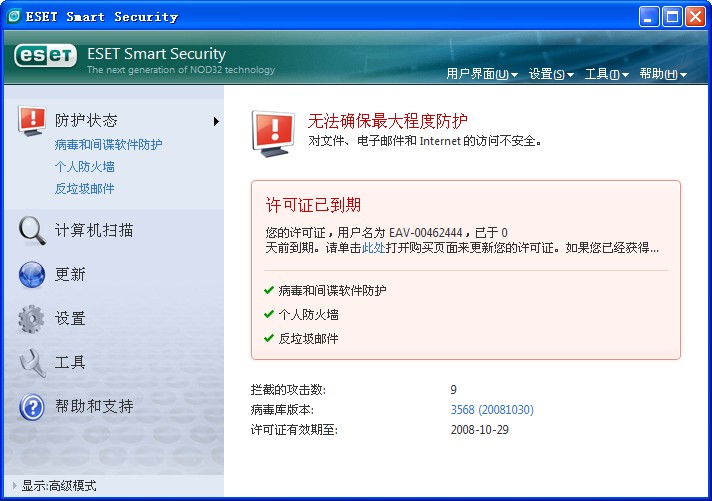Click the username EAV-00462444 text

click(x=426, y=233)
